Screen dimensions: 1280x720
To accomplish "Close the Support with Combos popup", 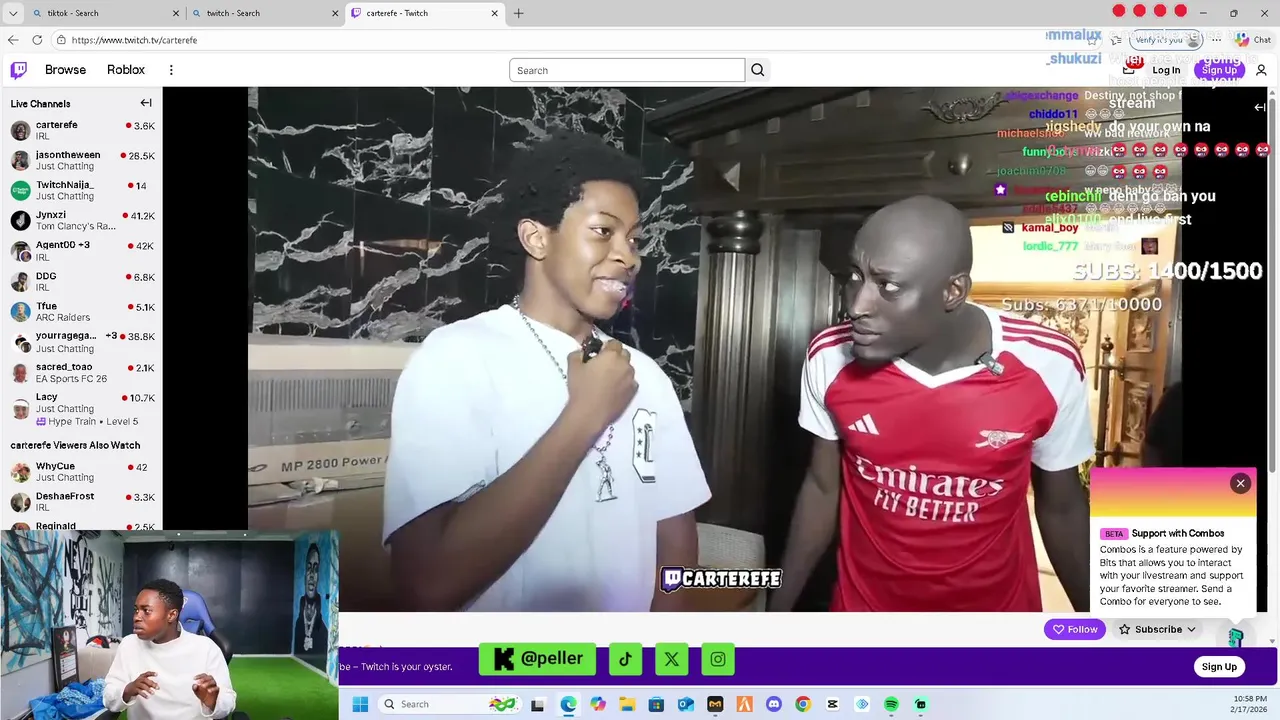I will point(1240,483).
